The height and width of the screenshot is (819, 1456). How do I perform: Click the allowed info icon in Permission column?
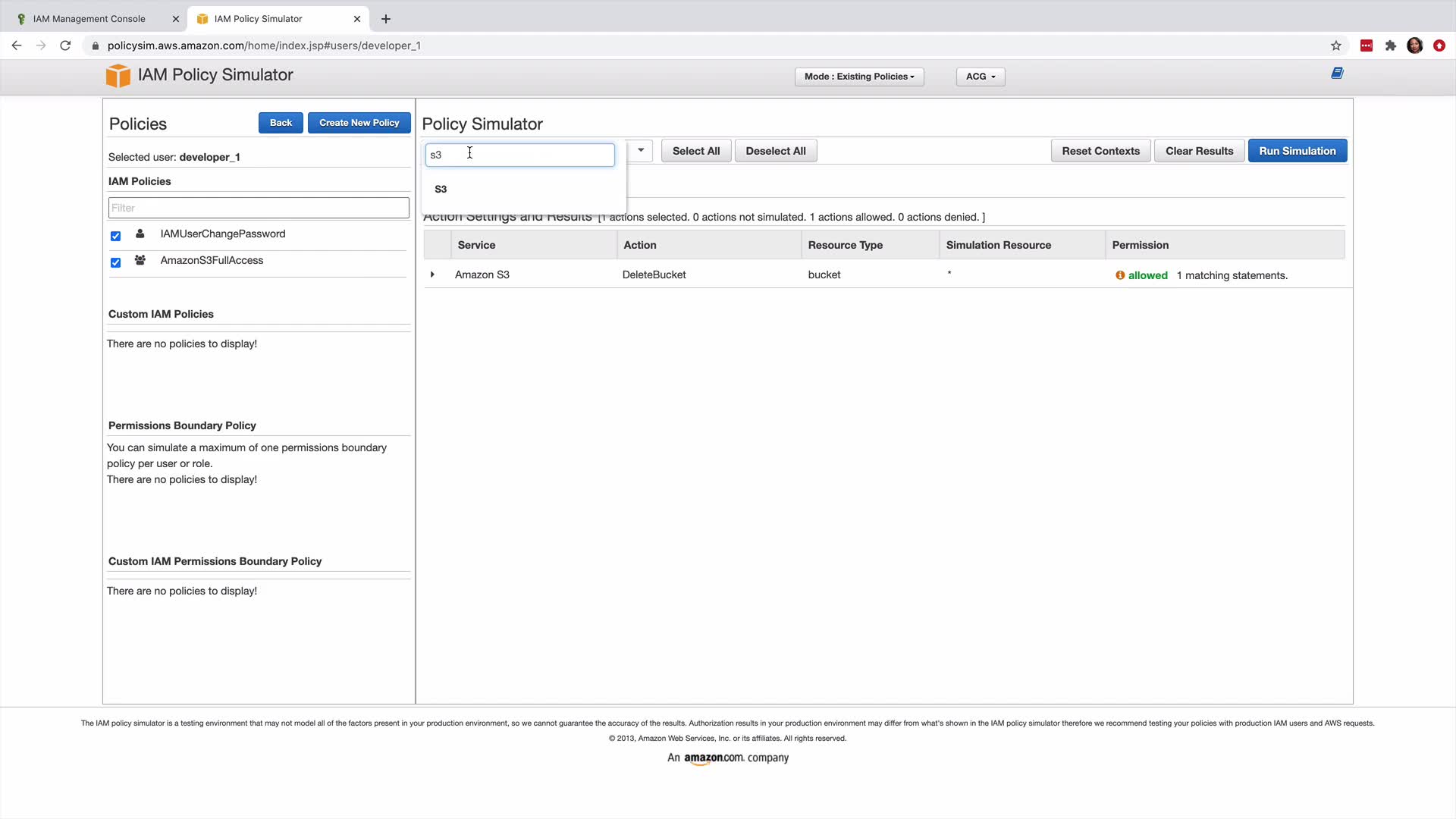click(1120, 276)
